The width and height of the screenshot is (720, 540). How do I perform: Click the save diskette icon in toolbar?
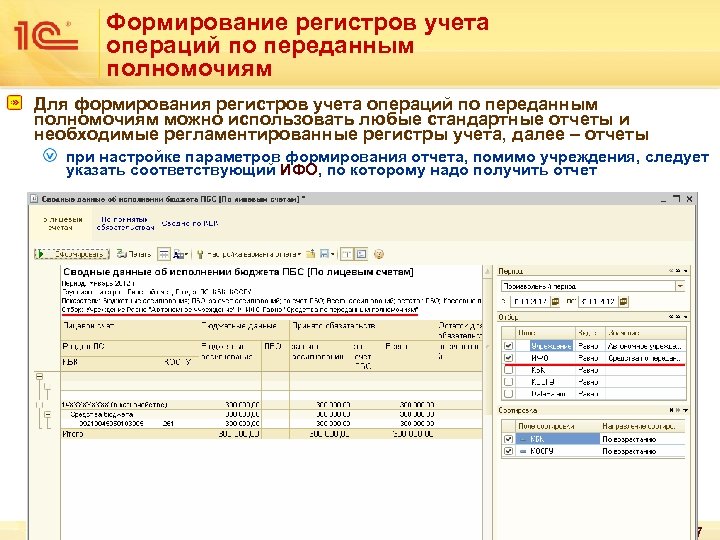click(x=324, y=254)
